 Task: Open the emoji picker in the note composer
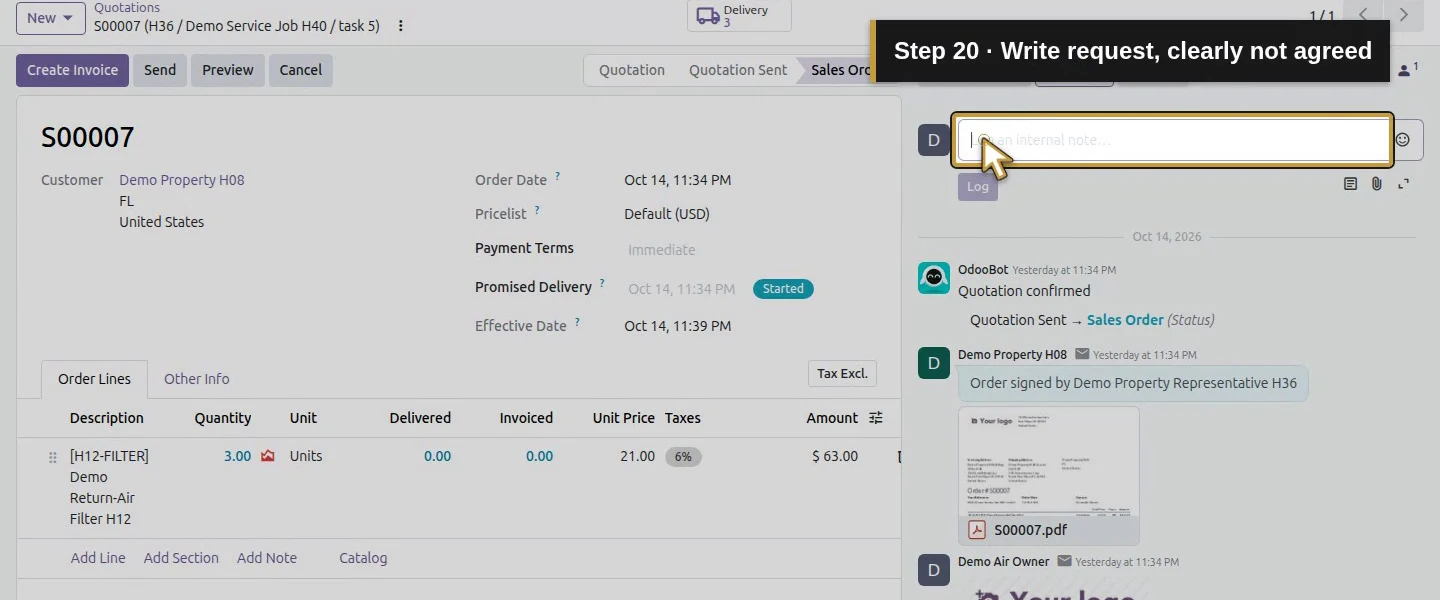[x=1402, y=140]
